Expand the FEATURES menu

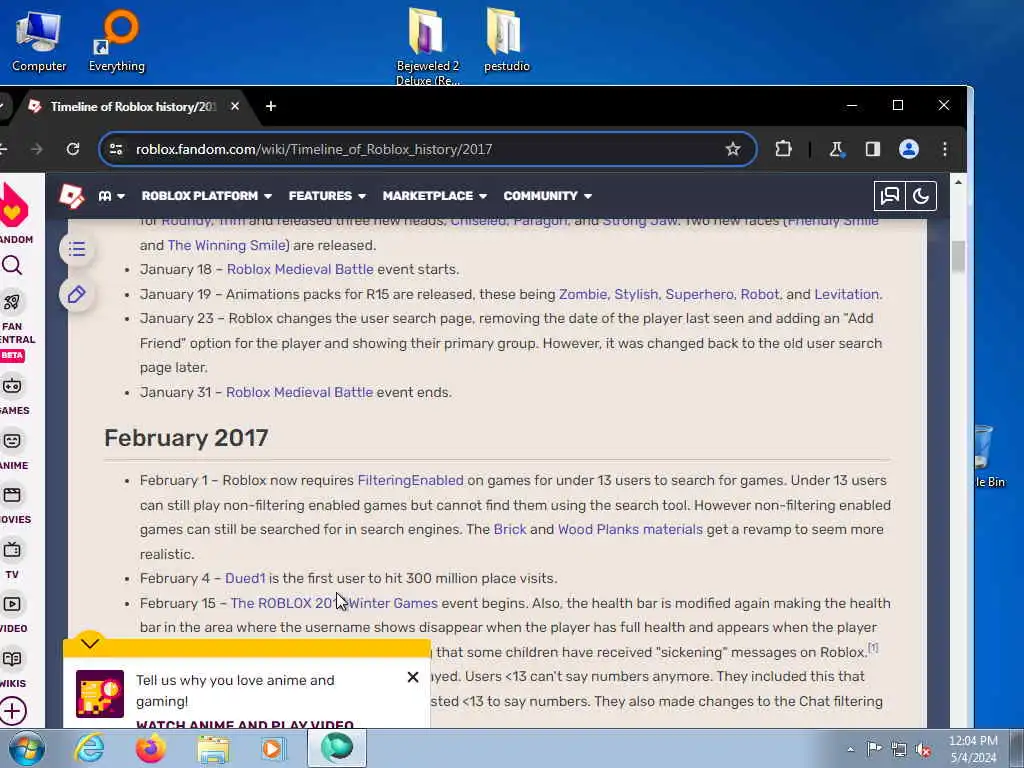tap(327, 196)
